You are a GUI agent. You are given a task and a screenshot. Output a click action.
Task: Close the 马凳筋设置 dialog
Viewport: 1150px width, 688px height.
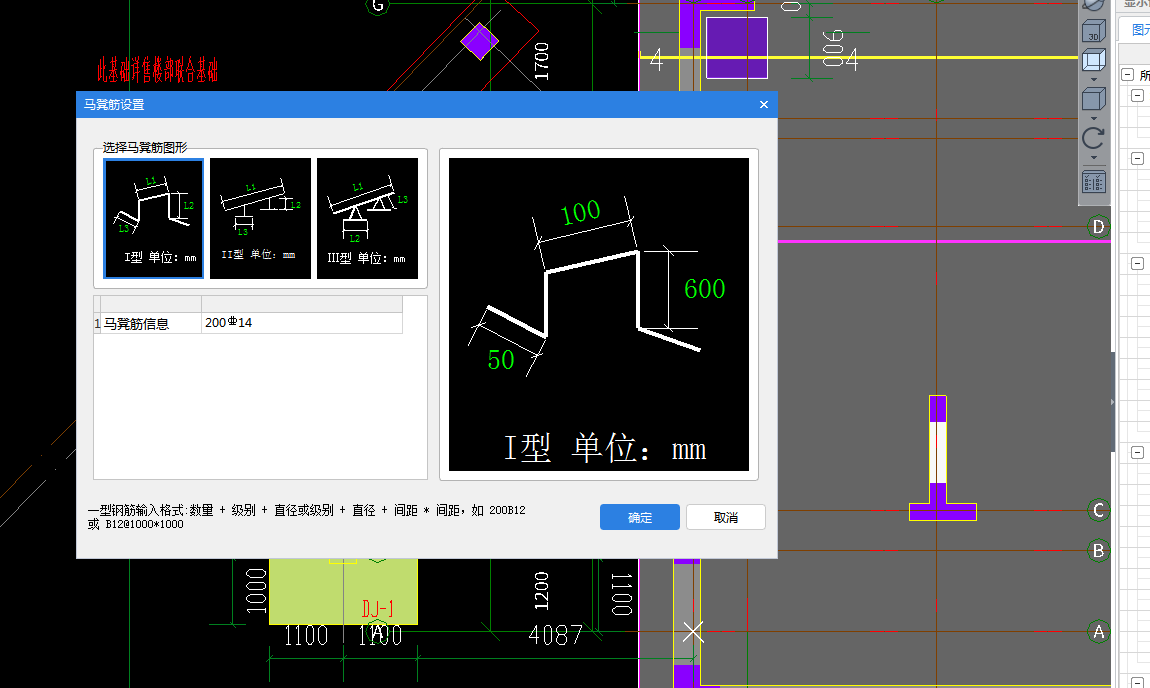pos(764,105)
